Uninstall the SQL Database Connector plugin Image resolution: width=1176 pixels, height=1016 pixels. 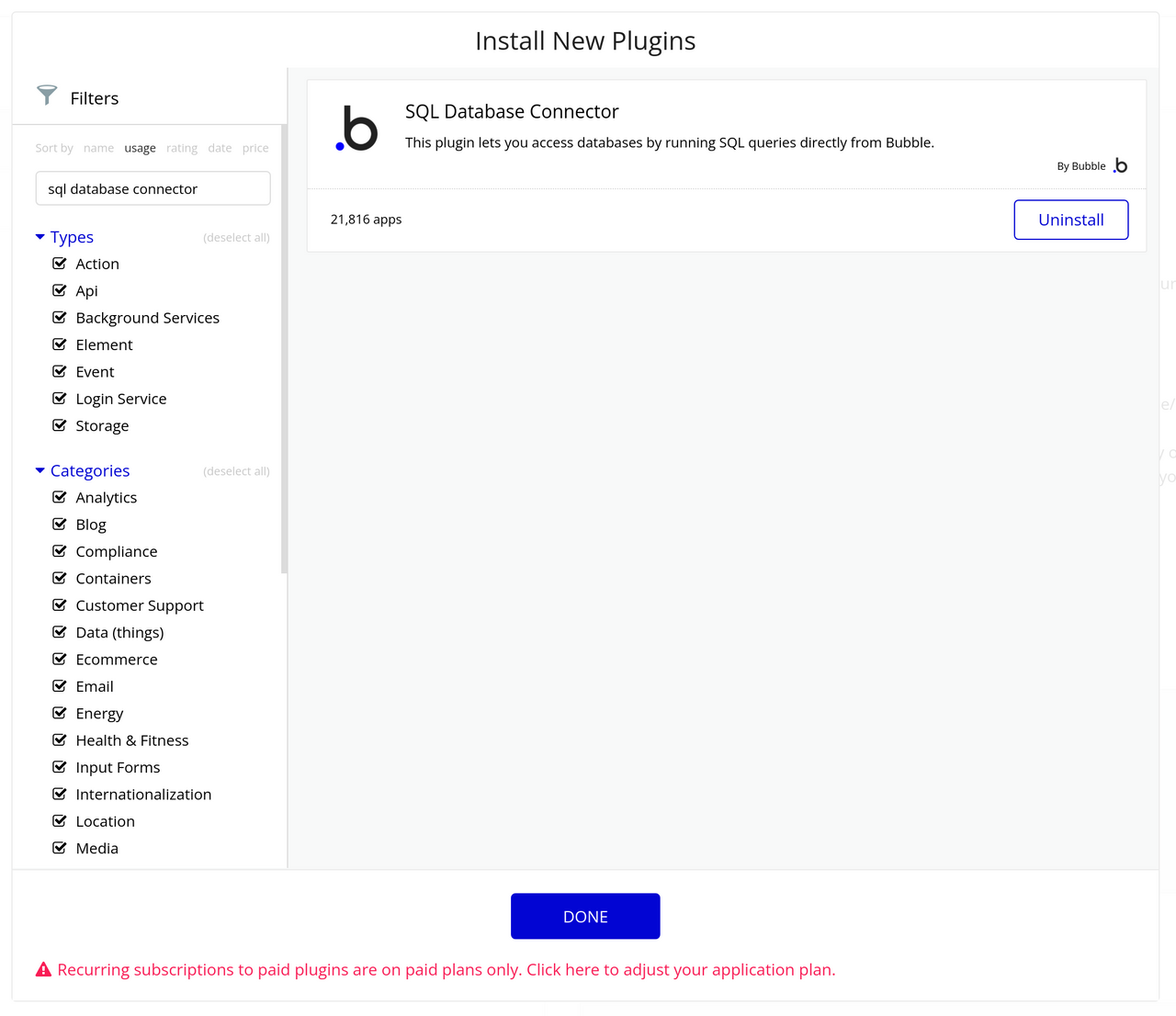[x=1071, y=220]
